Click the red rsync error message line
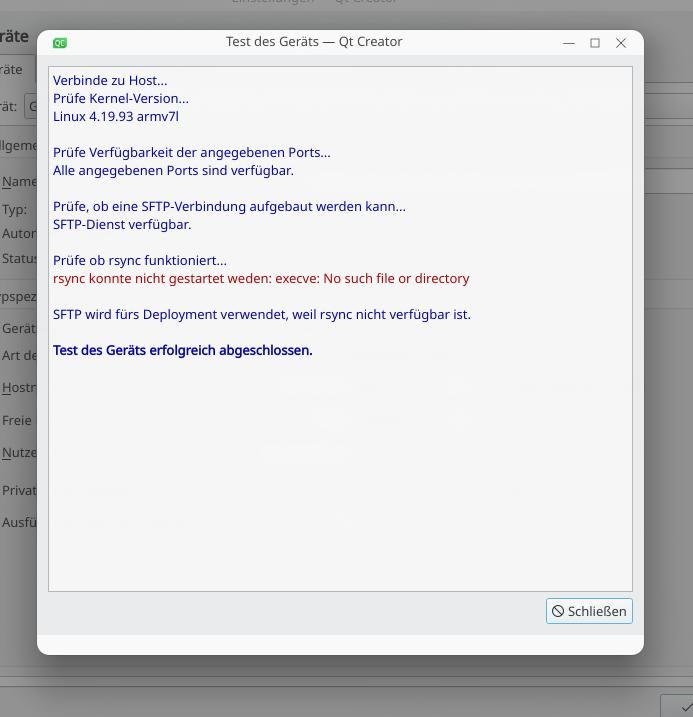The width and height of the screenshot is (693, 717). point(261,278)
